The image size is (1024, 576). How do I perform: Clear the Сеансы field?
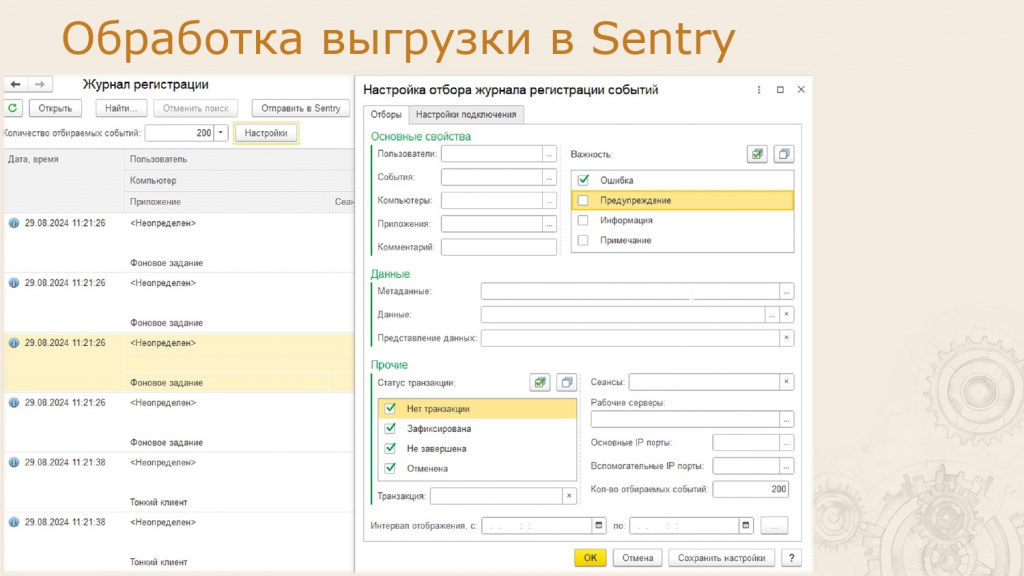pyautogui.click(x=786, y=381)
